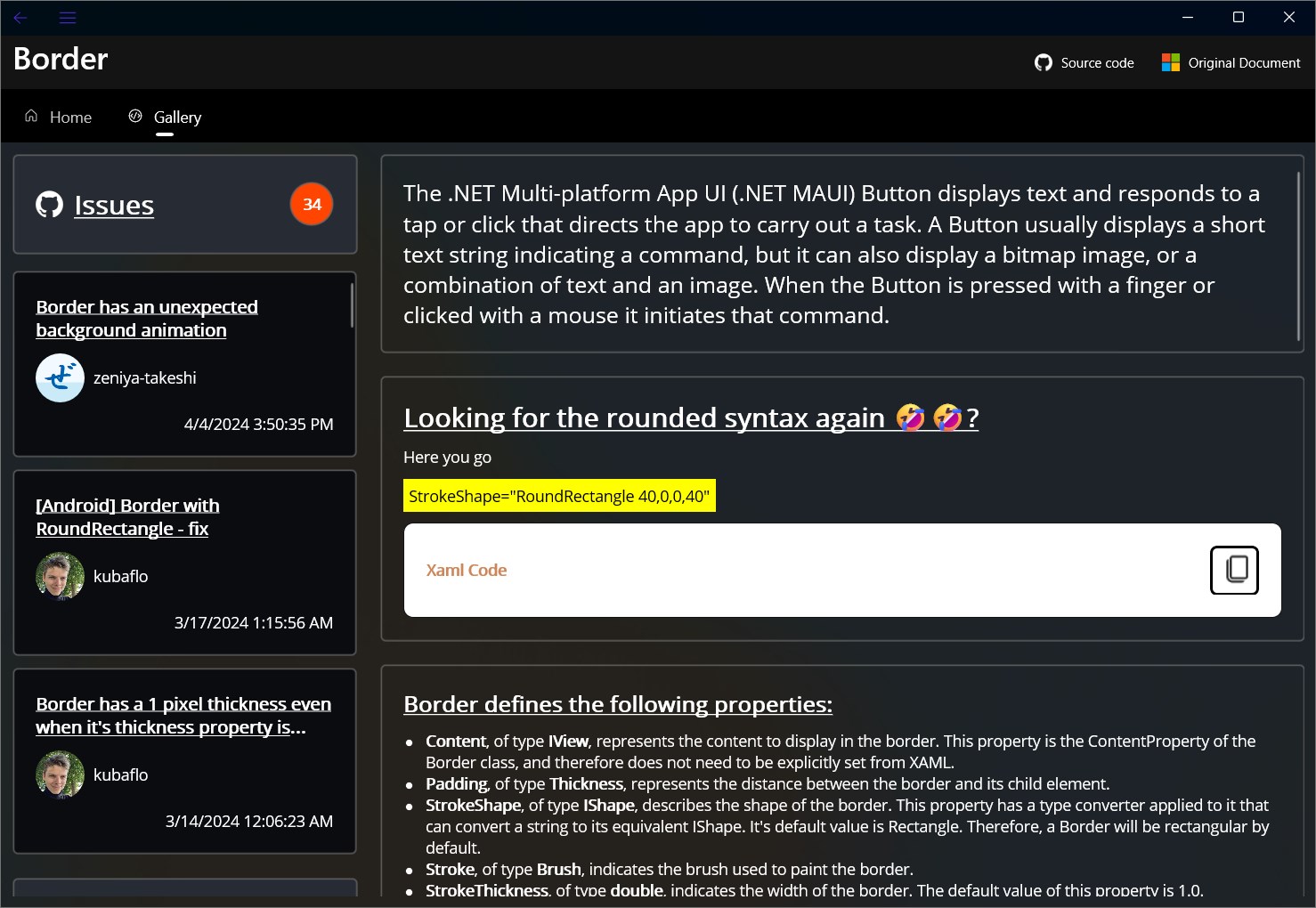1316x908 pixels.
Task: Click the 'Looking for the rounded syntax again' heading
Action: point(691,418)
